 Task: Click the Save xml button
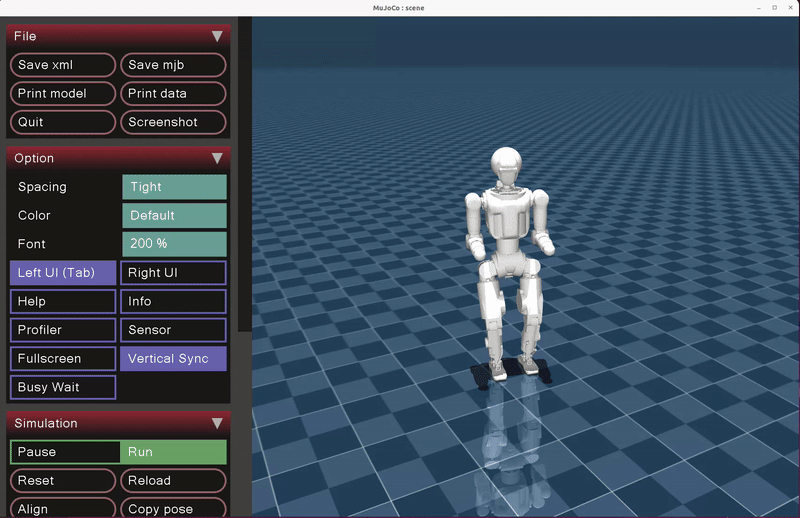63,65
